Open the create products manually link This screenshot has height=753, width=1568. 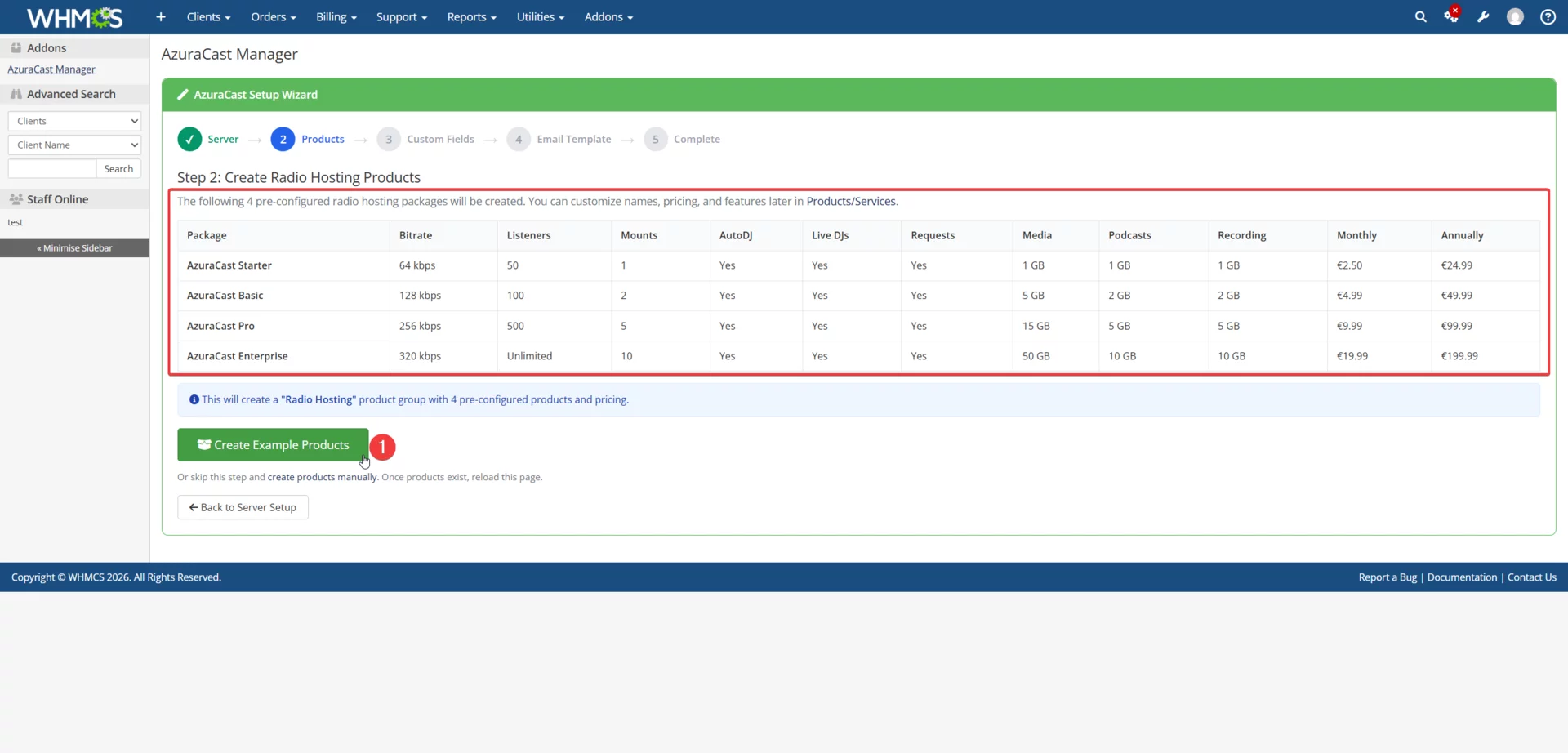tap(321, 477)
